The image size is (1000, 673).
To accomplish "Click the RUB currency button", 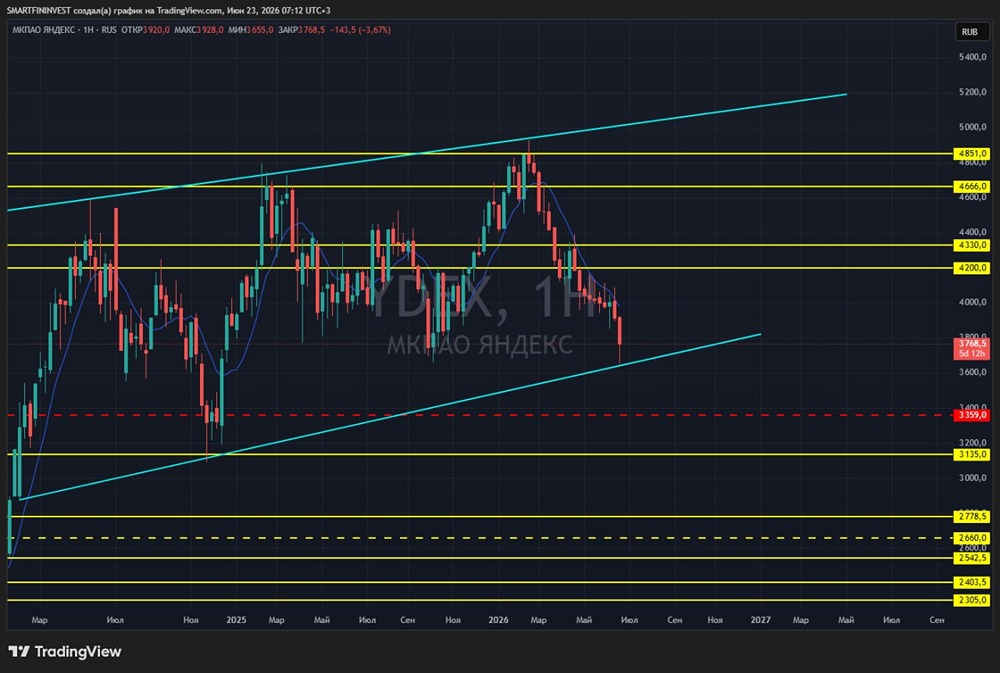I will point(970,32).
